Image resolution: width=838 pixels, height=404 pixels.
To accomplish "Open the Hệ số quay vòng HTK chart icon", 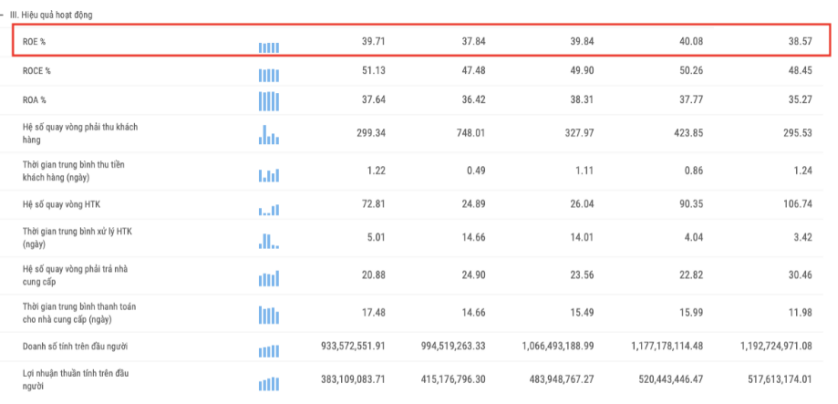I will [x=268, y=208].
